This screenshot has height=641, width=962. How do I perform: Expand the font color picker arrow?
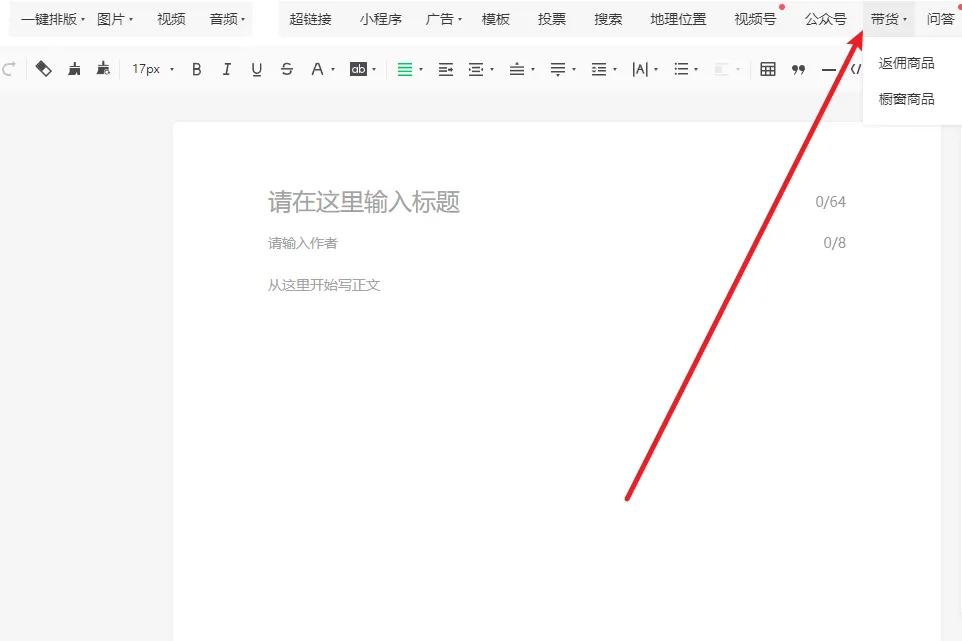pos(333,69)
